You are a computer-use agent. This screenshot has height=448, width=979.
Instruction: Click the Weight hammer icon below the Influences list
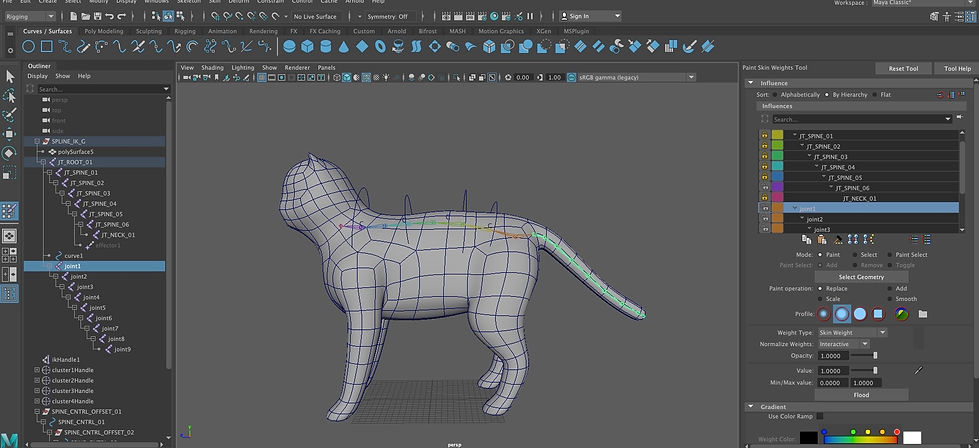pyautogui.click(x=838, y=239)
